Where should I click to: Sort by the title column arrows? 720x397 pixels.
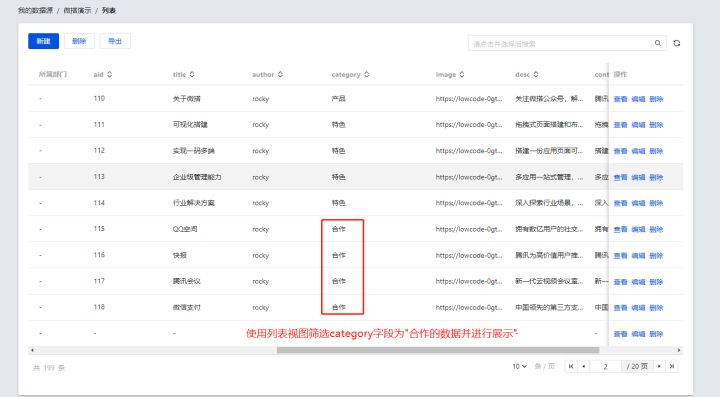(x=192, y=74)
